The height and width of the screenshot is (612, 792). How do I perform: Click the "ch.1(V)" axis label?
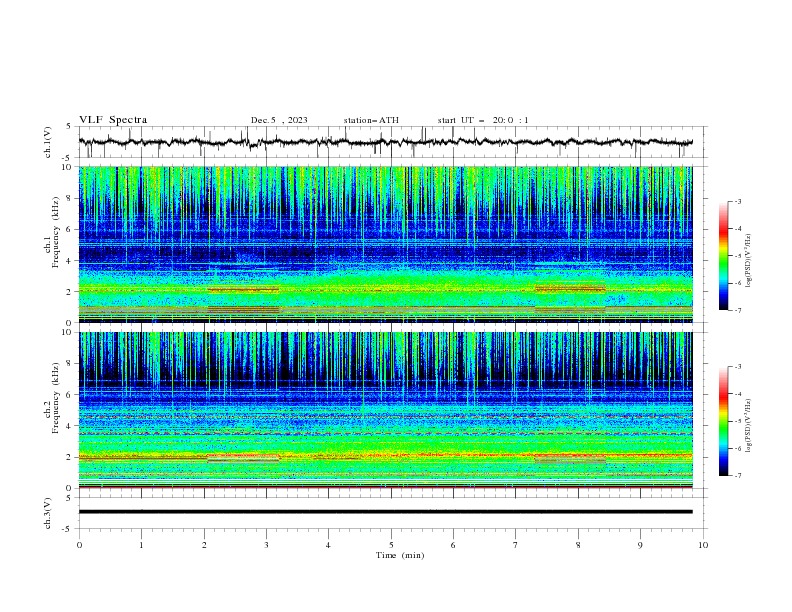tap(48, 142)
